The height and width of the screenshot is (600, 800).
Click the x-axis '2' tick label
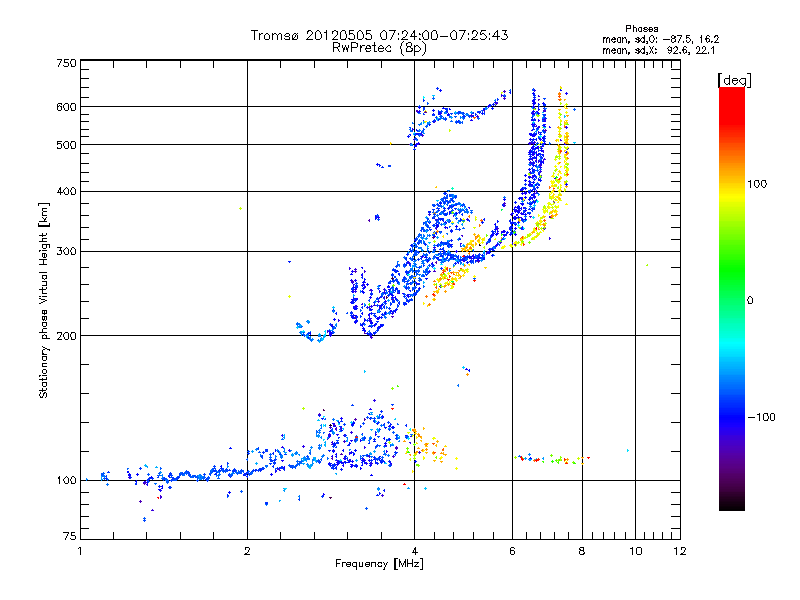(247, 551)
